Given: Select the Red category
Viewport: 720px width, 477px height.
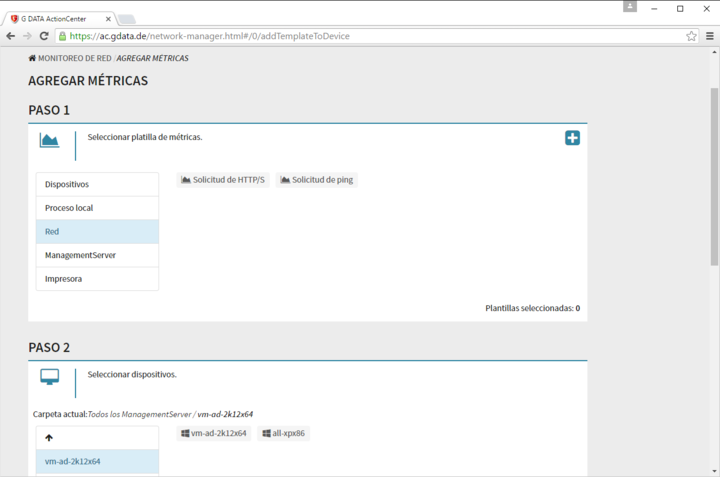Looking at the screenshot, I should click(x=97, y=231).
